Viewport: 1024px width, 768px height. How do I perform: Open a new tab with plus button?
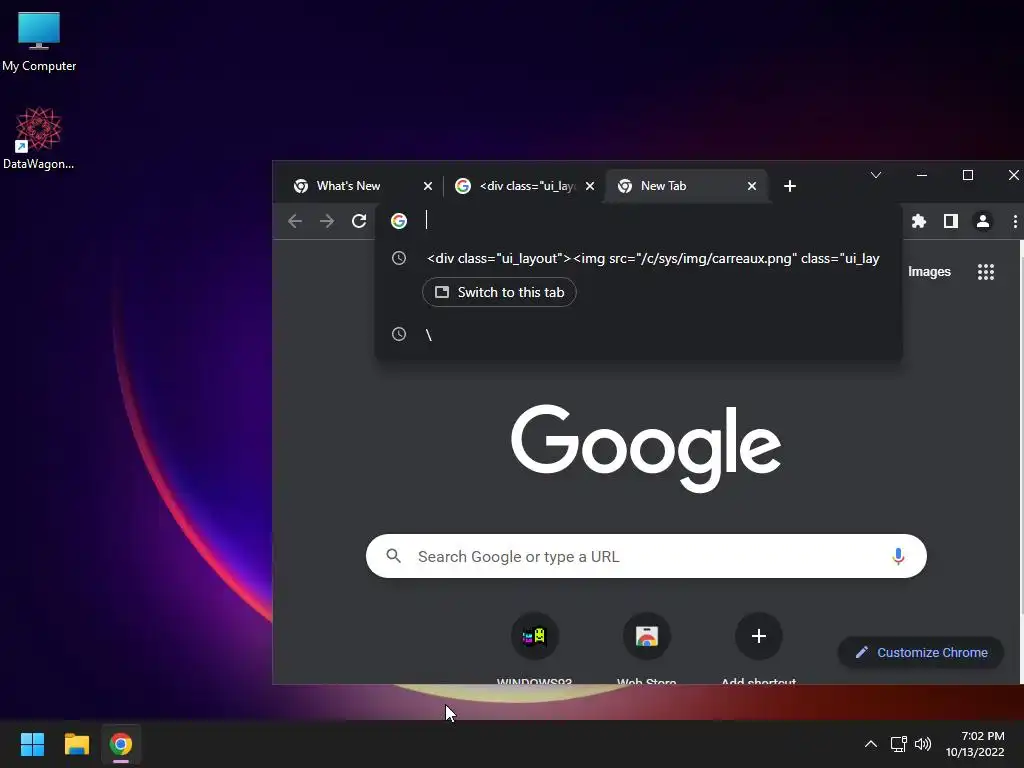pyautogui.click(x=790, y=186)
